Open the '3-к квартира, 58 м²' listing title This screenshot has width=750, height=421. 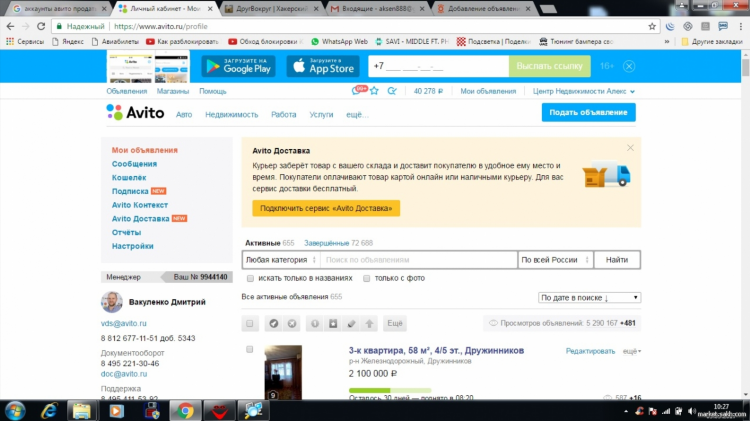click(436, 351)
